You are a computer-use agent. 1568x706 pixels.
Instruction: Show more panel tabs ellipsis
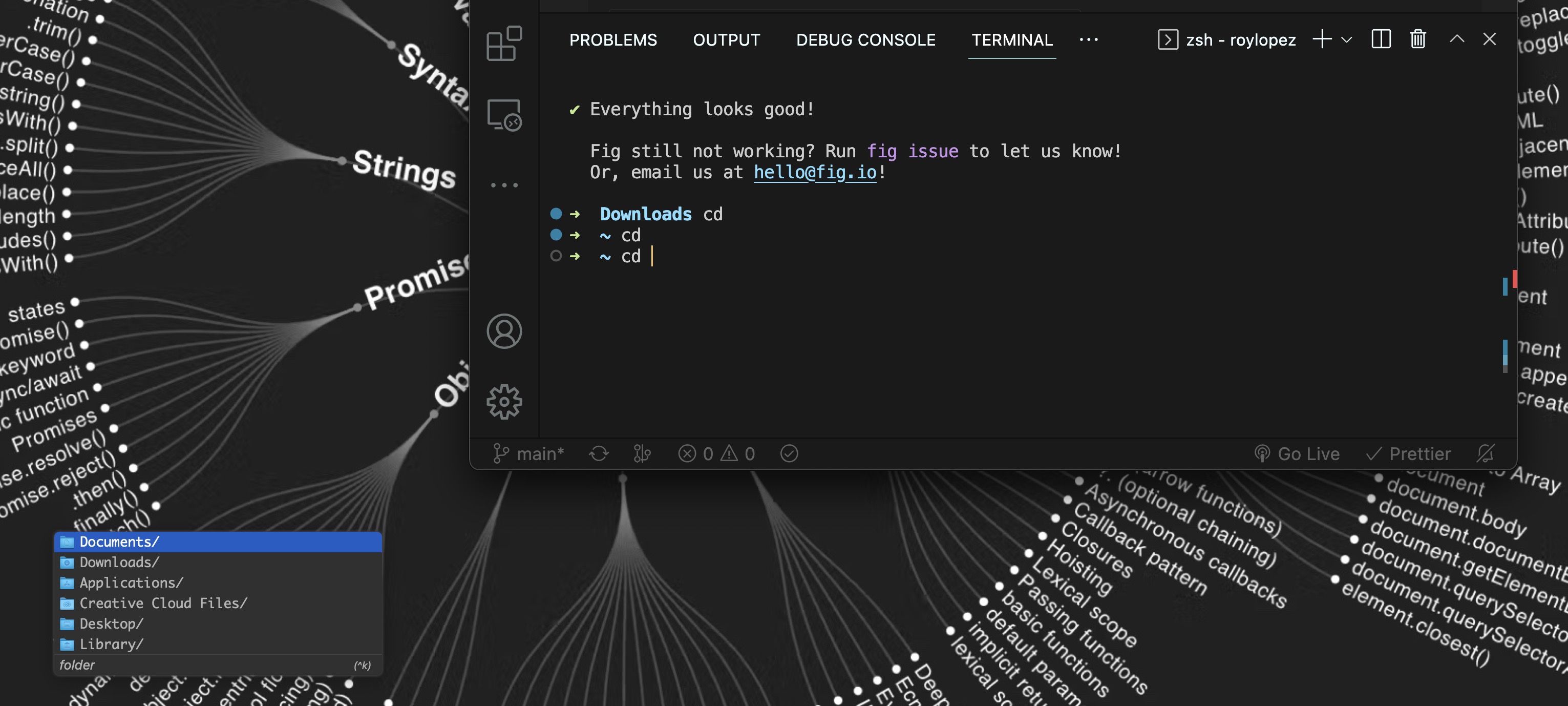(x=1088, y=39)
